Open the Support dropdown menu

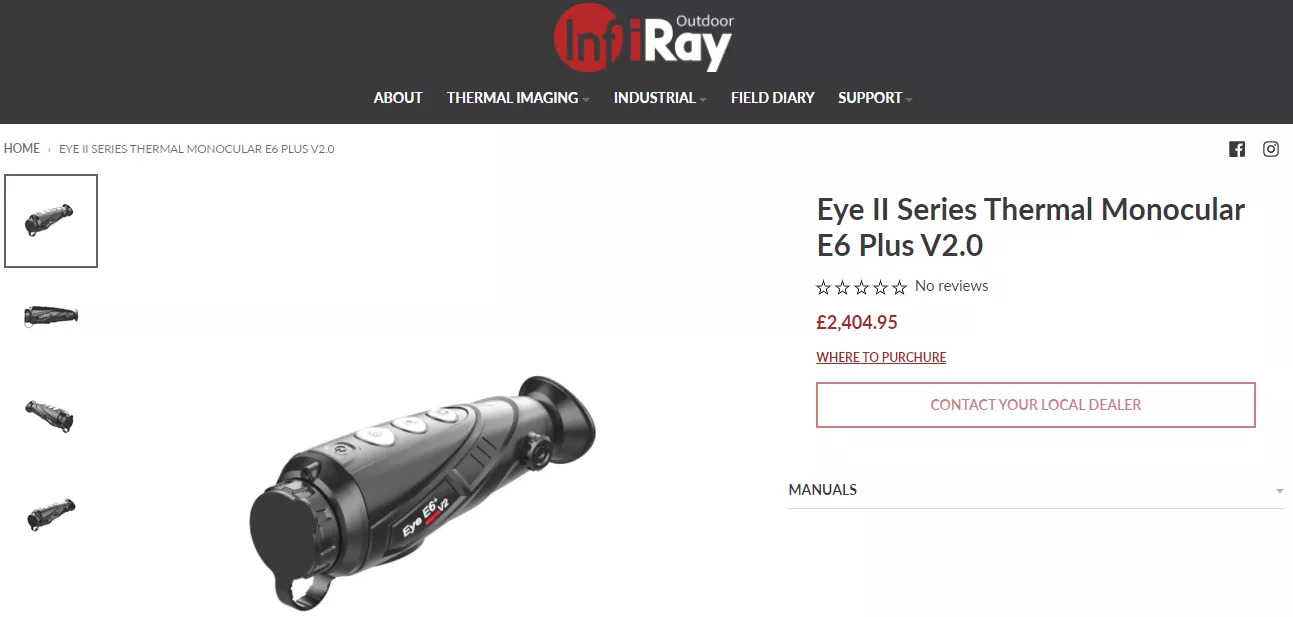(x=875, y=98)
